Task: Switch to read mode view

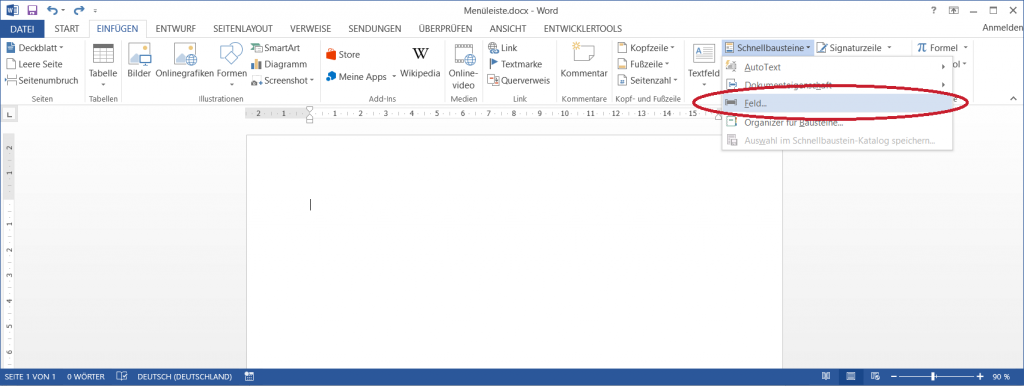Action: pos(826,377)
